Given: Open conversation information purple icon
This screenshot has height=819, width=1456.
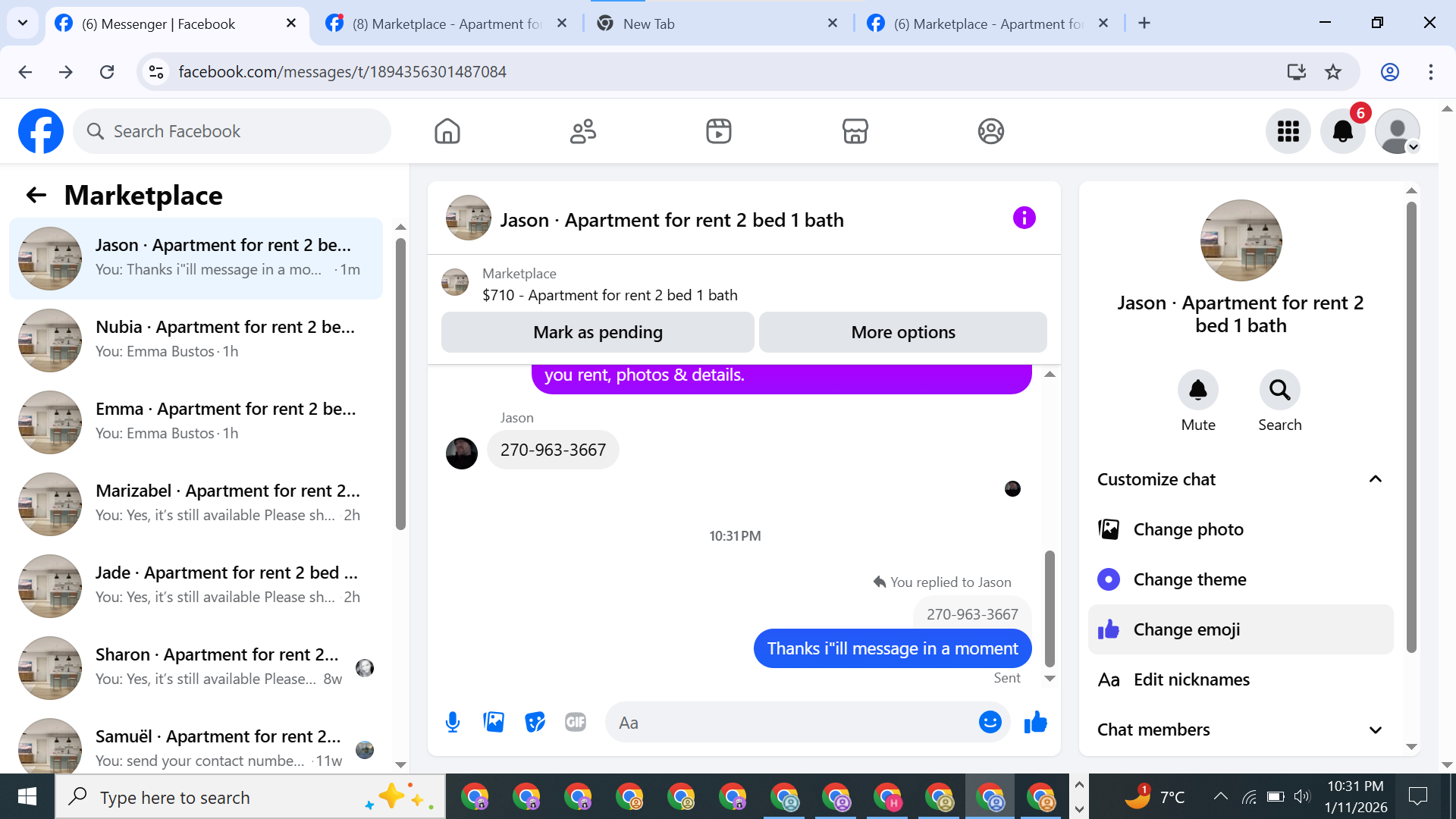Looking at the screenshot, I should pyautogui.click(x=1024, y=218).
